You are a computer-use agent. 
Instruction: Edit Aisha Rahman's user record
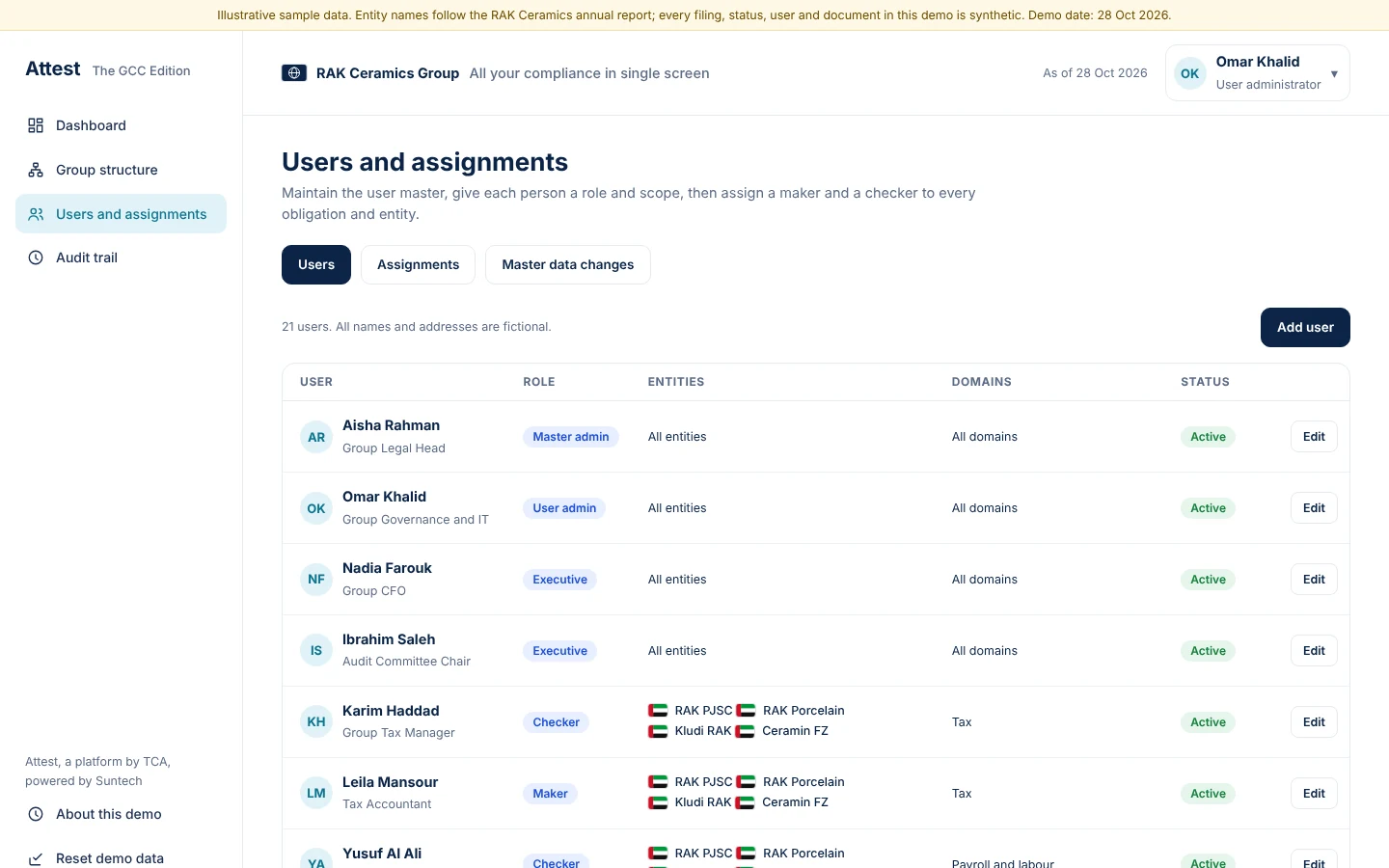tap(1314, 437)
